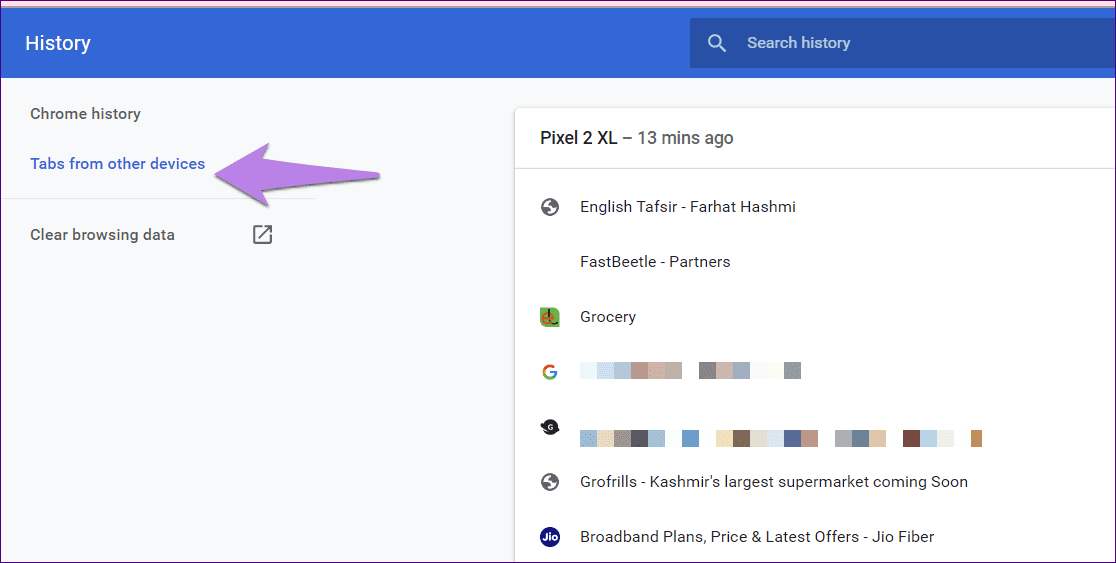Screen dimensions: 1116x563
Task: Open the Grocery tab entry
Action: click(x=608, y=317)
